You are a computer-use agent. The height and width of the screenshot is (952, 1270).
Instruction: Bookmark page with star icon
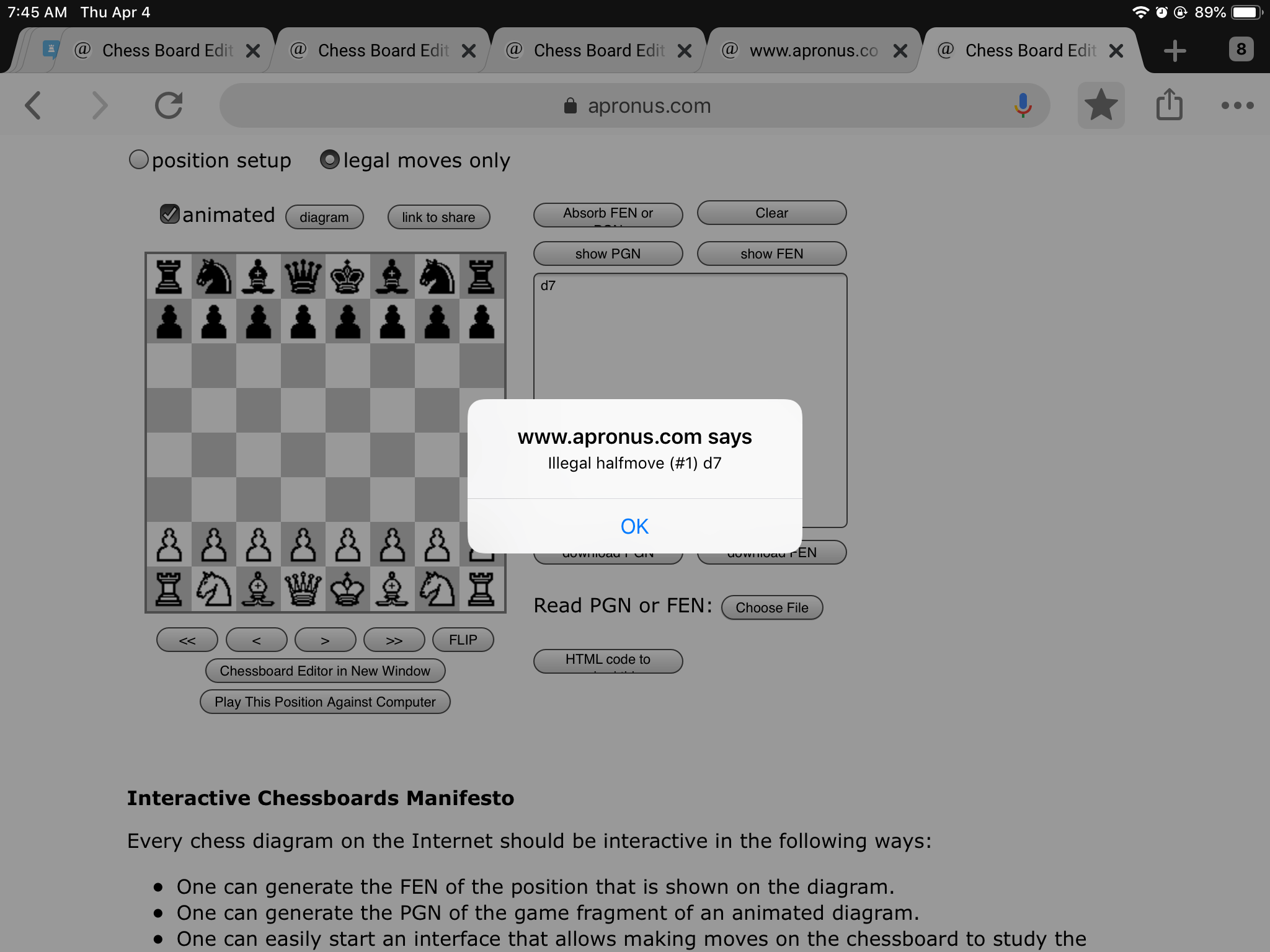[x=1101, y=105]
